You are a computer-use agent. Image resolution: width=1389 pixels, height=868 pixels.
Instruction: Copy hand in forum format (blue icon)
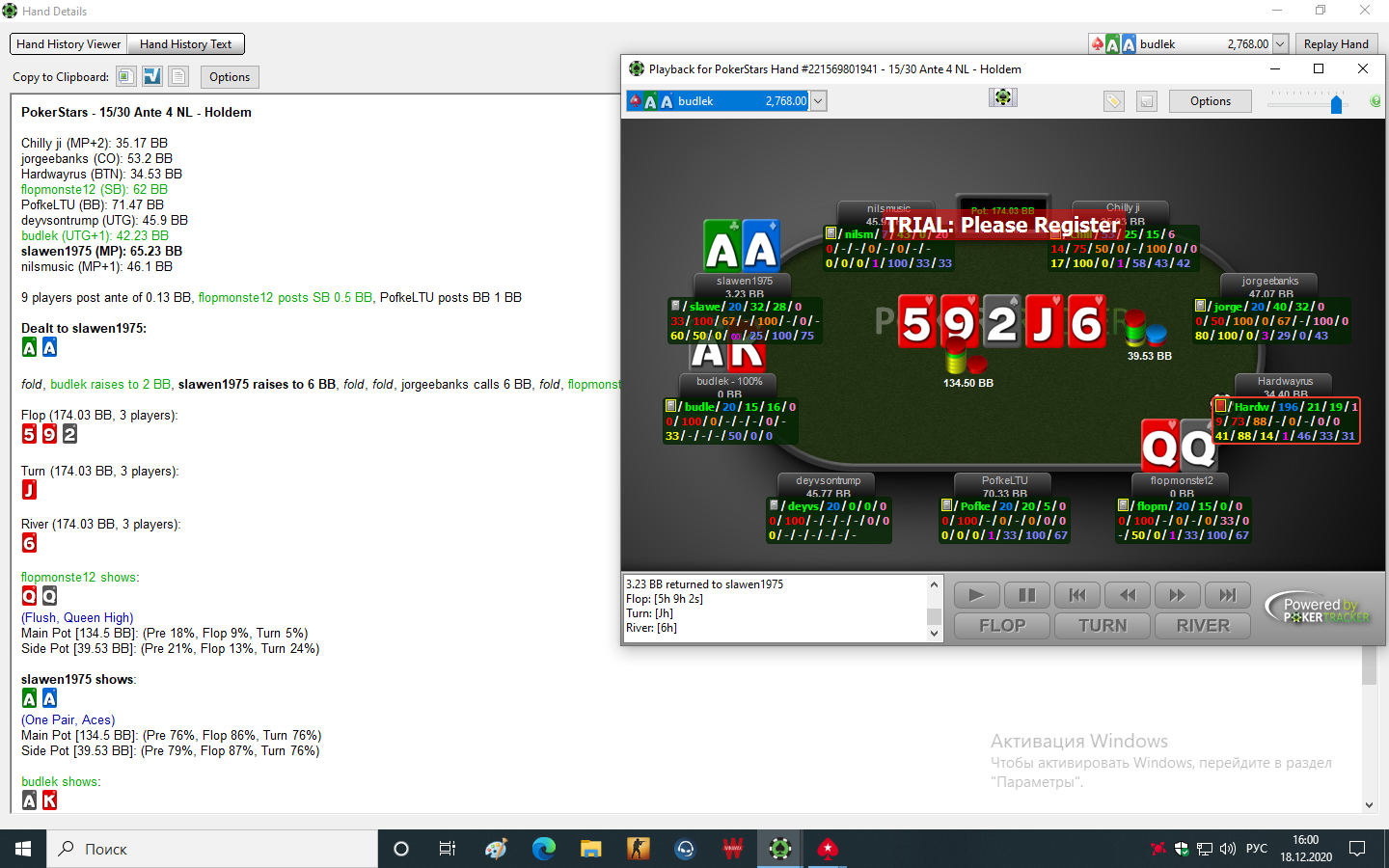click(x=152, y=76)
